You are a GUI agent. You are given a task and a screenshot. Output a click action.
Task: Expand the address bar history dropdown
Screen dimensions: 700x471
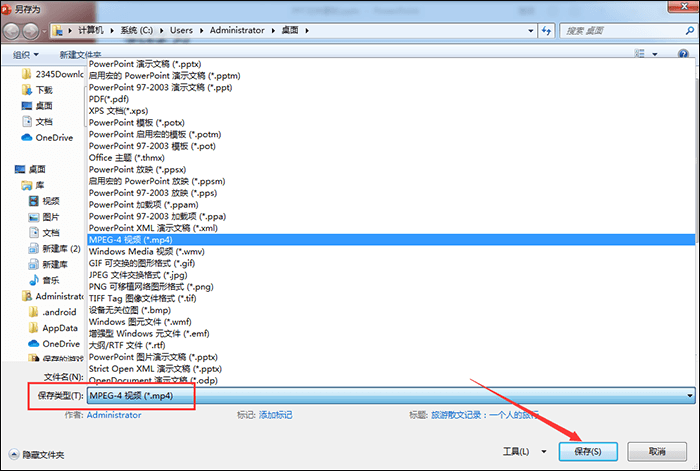pyautogui.click(x=530, y=31)
